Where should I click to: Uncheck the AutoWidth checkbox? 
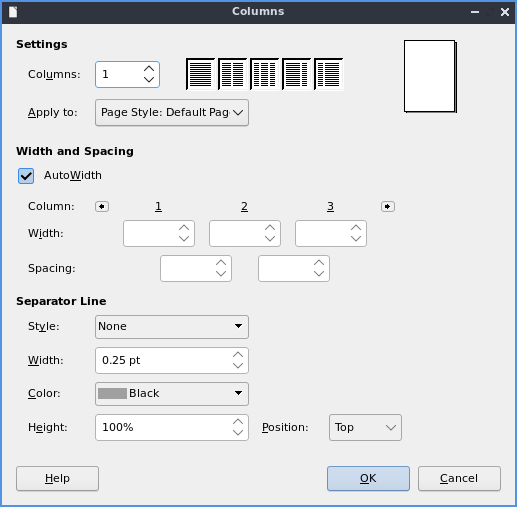26,176
